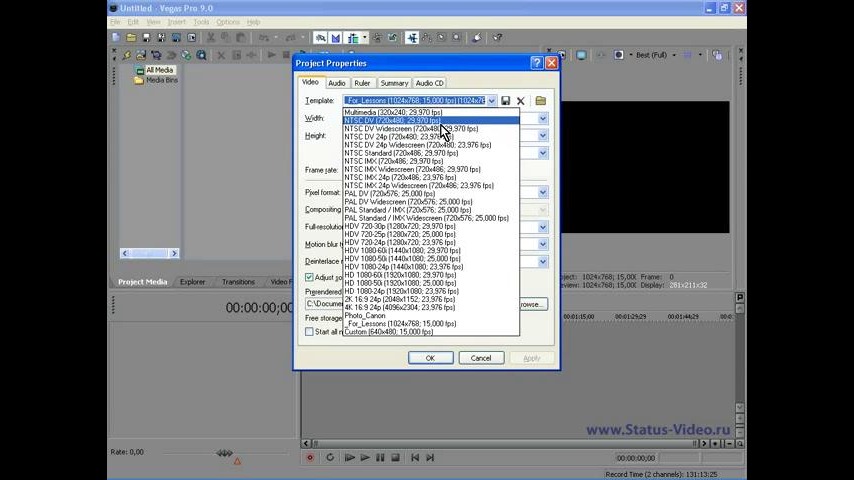This screenshot has width=854, height=480.
Task: Pick the Photo_Canon template from the list
Action: point(365,315)
